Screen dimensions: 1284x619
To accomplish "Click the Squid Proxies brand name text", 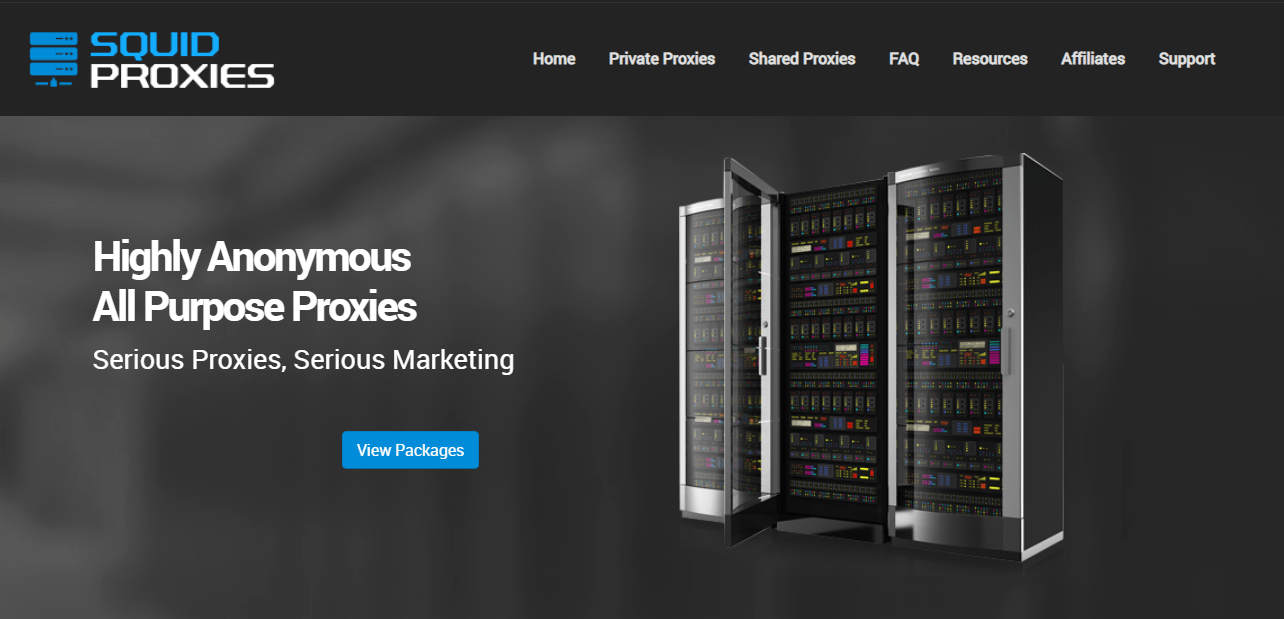I will pos(182,60).
